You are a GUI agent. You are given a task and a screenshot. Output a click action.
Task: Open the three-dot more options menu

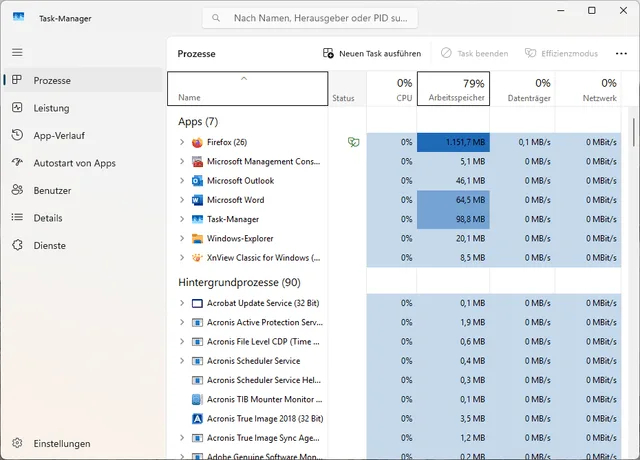621,53
